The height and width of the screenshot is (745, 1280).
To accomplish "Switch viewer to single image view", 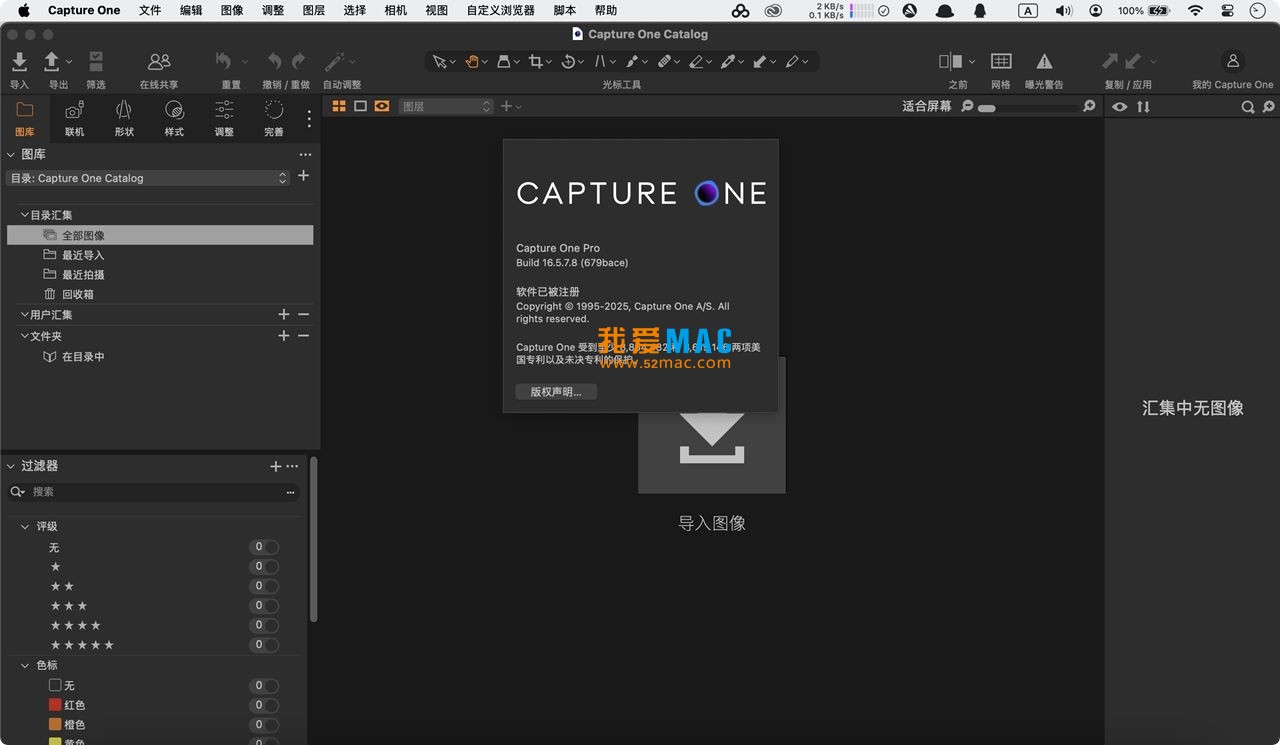I will [360, 106].
